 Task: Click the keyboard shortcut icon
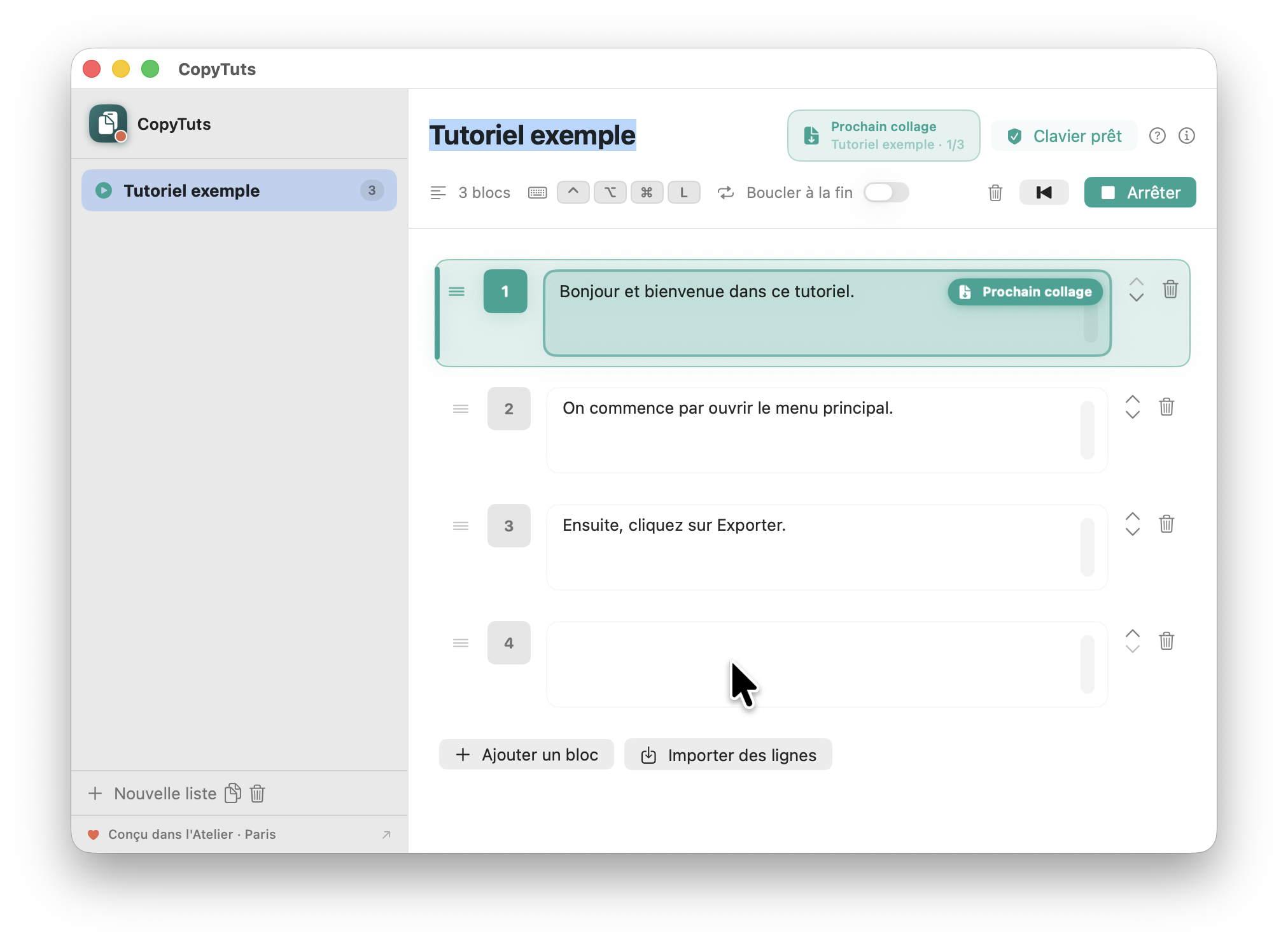537,192
